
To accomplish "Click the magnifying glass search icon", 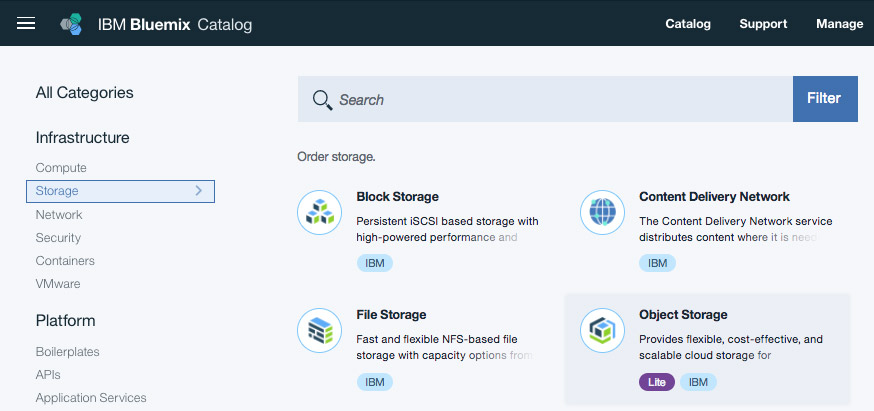I will coord(322,100).
